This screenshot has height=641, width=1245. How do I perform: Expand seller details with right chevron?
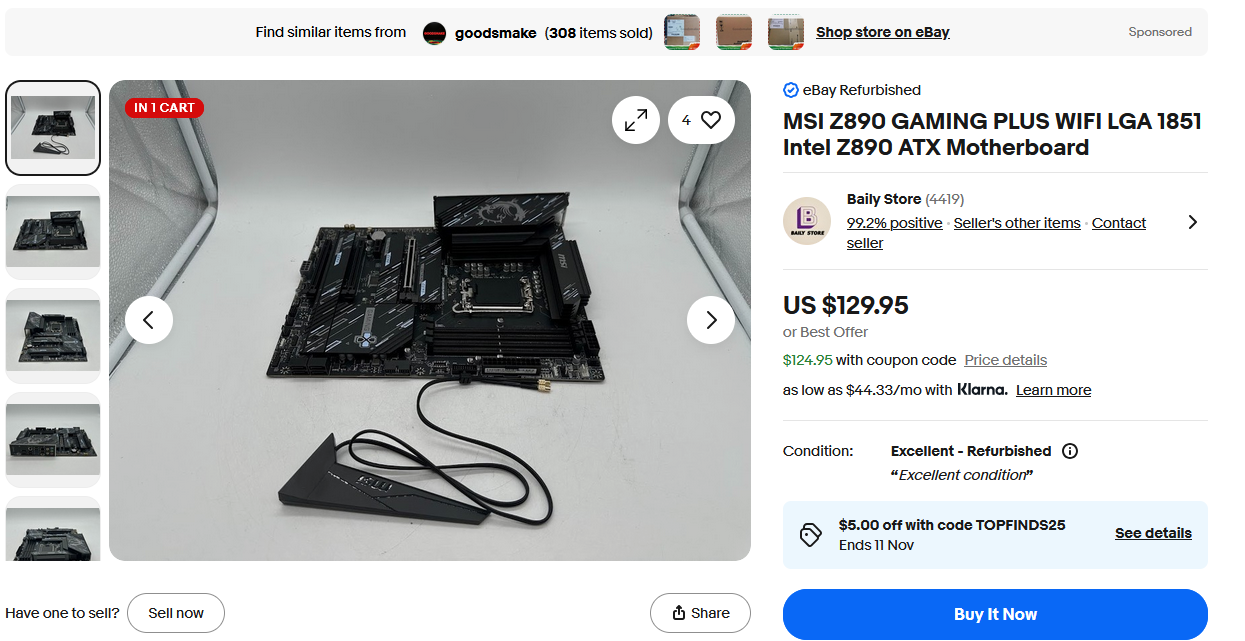click(1192, 222)
